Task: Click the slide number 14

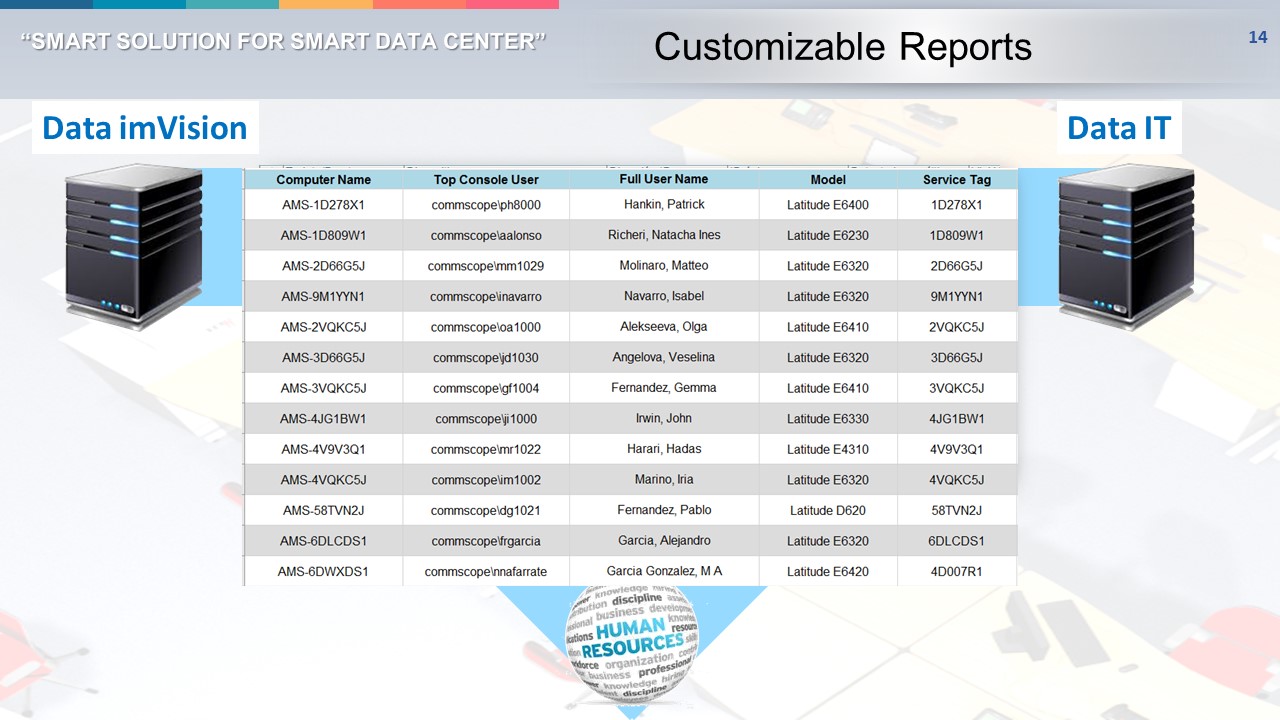Action: point(1258,37)
